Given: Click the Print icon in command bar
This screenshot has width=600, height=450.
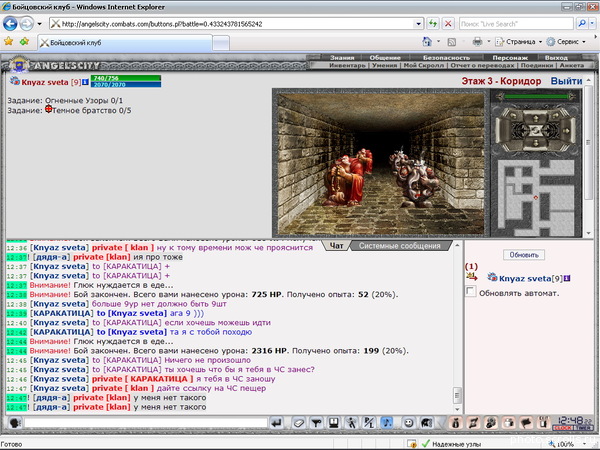Looking at the screenshot, I should click(x=477, y=41).
